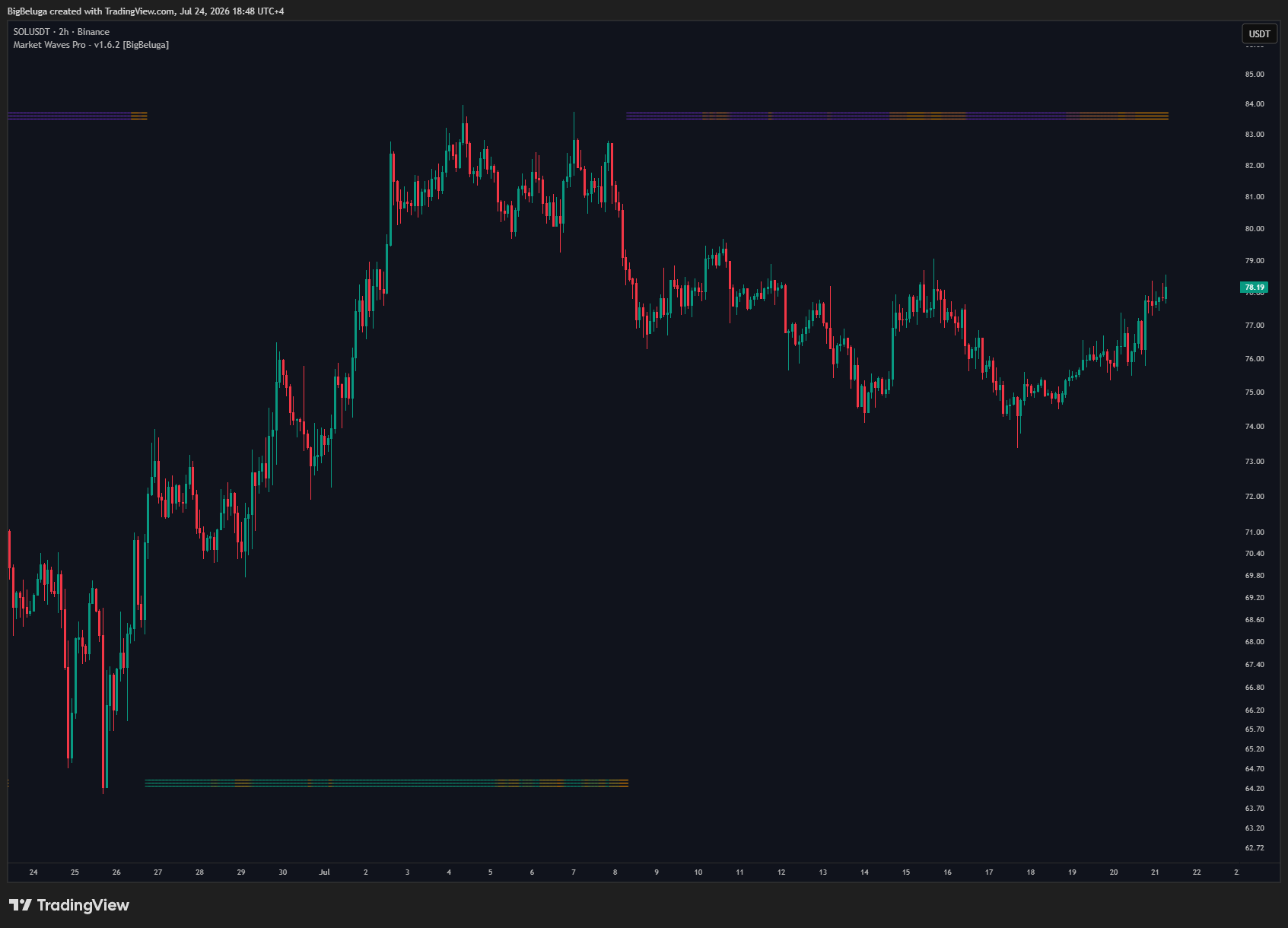Click date 9 on the time axis

tap(657, 872)
